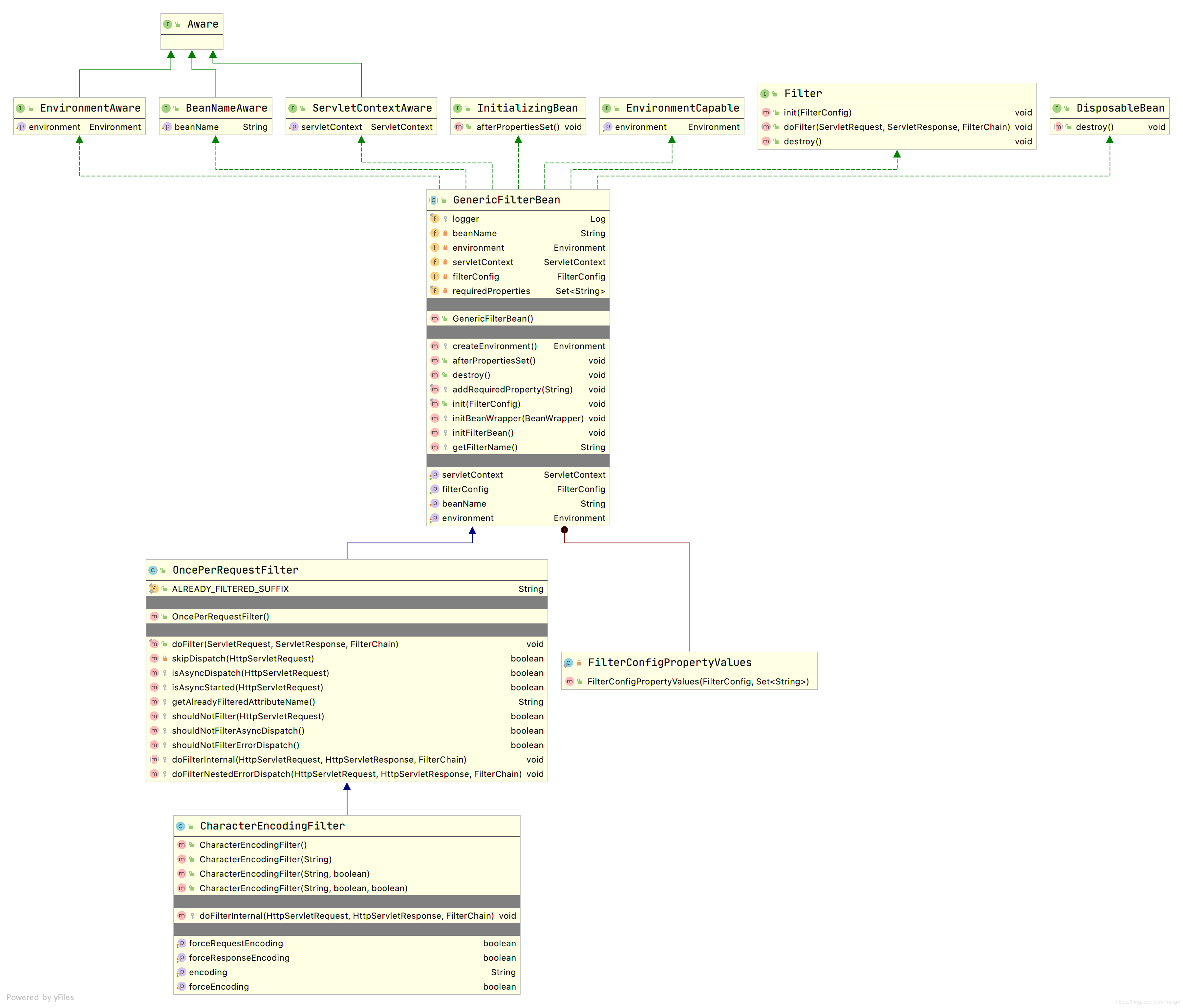Click init(FilterConfig) in the Filter interface
1183x1008 pixels.
(x=897, y=113)
